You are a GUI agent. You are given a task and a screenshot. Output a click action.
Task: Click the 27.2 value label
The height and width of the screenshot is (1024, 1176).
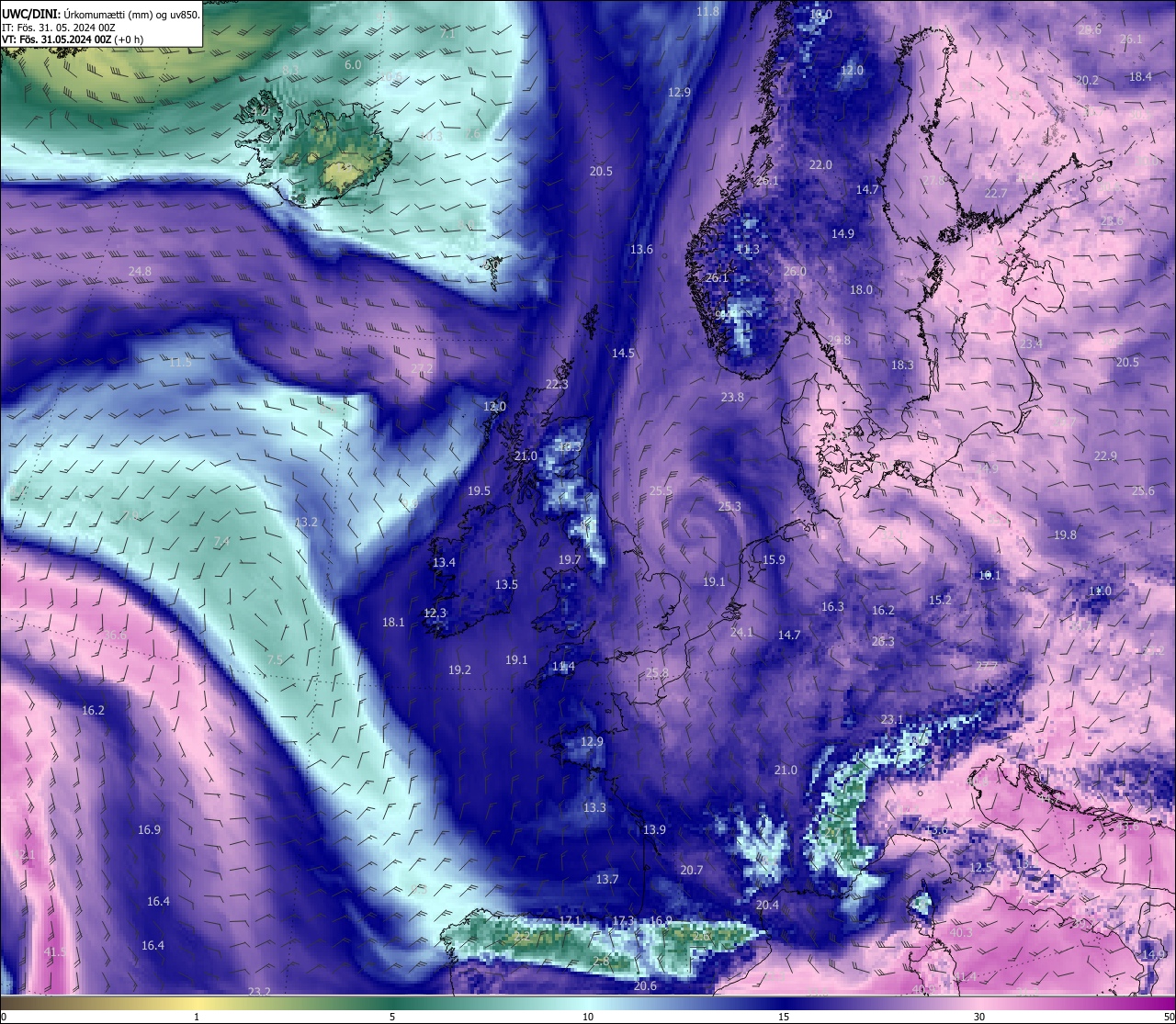coord(422,368)
